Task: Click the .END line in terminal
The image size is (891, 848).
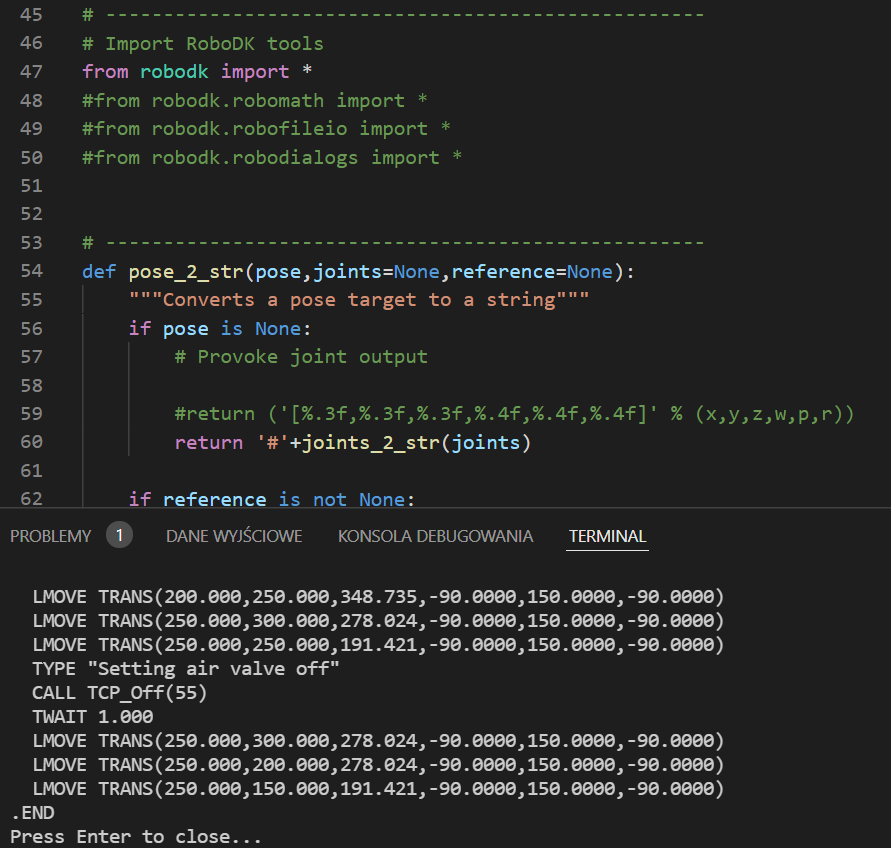Action: pyautogui.click(x=33, y=813)
